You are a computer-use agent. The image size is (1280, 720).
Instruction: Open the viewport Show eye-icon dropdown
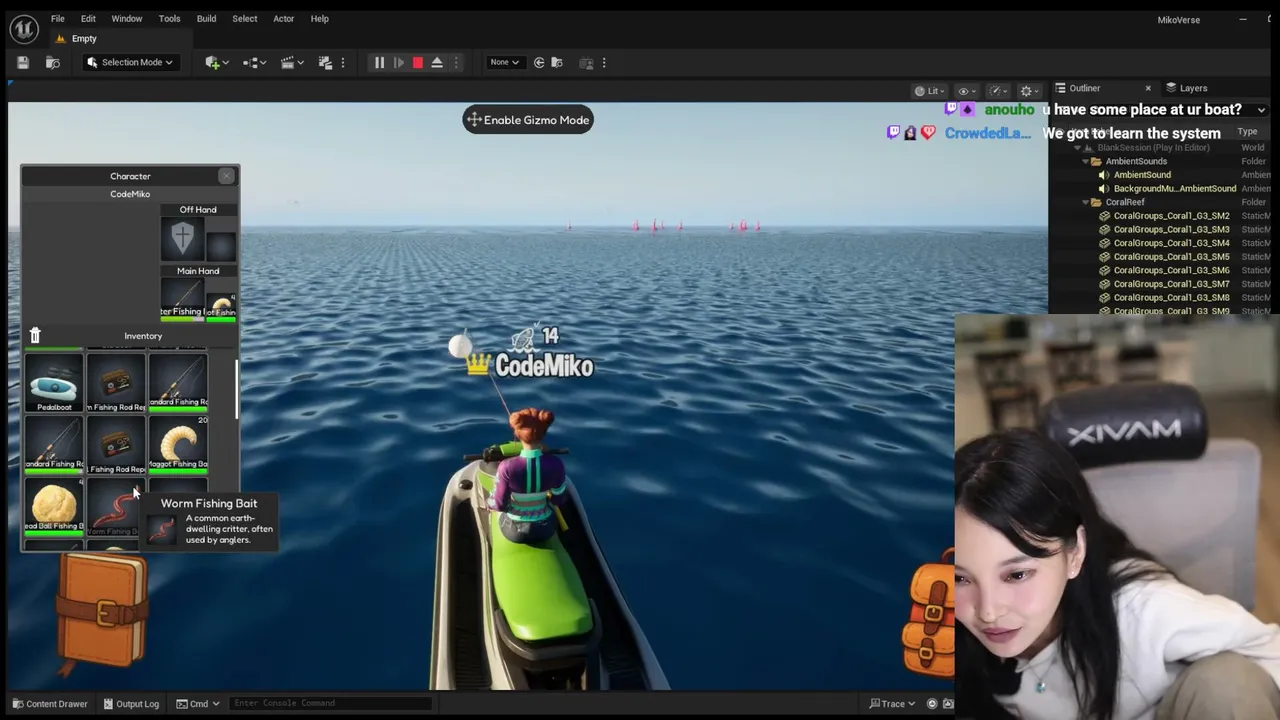[x=965, y=91]
